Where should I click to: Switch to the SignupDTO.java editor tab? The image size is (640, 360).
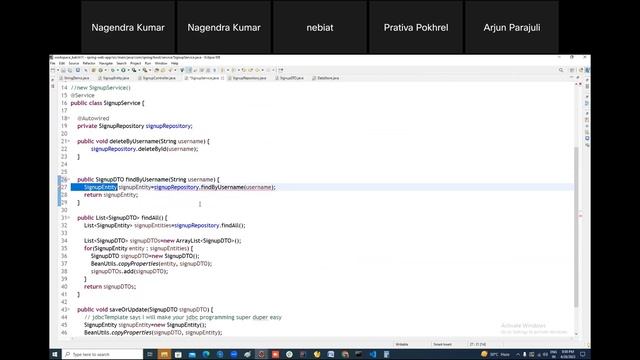pyautogui.click(x=289, y=78)
